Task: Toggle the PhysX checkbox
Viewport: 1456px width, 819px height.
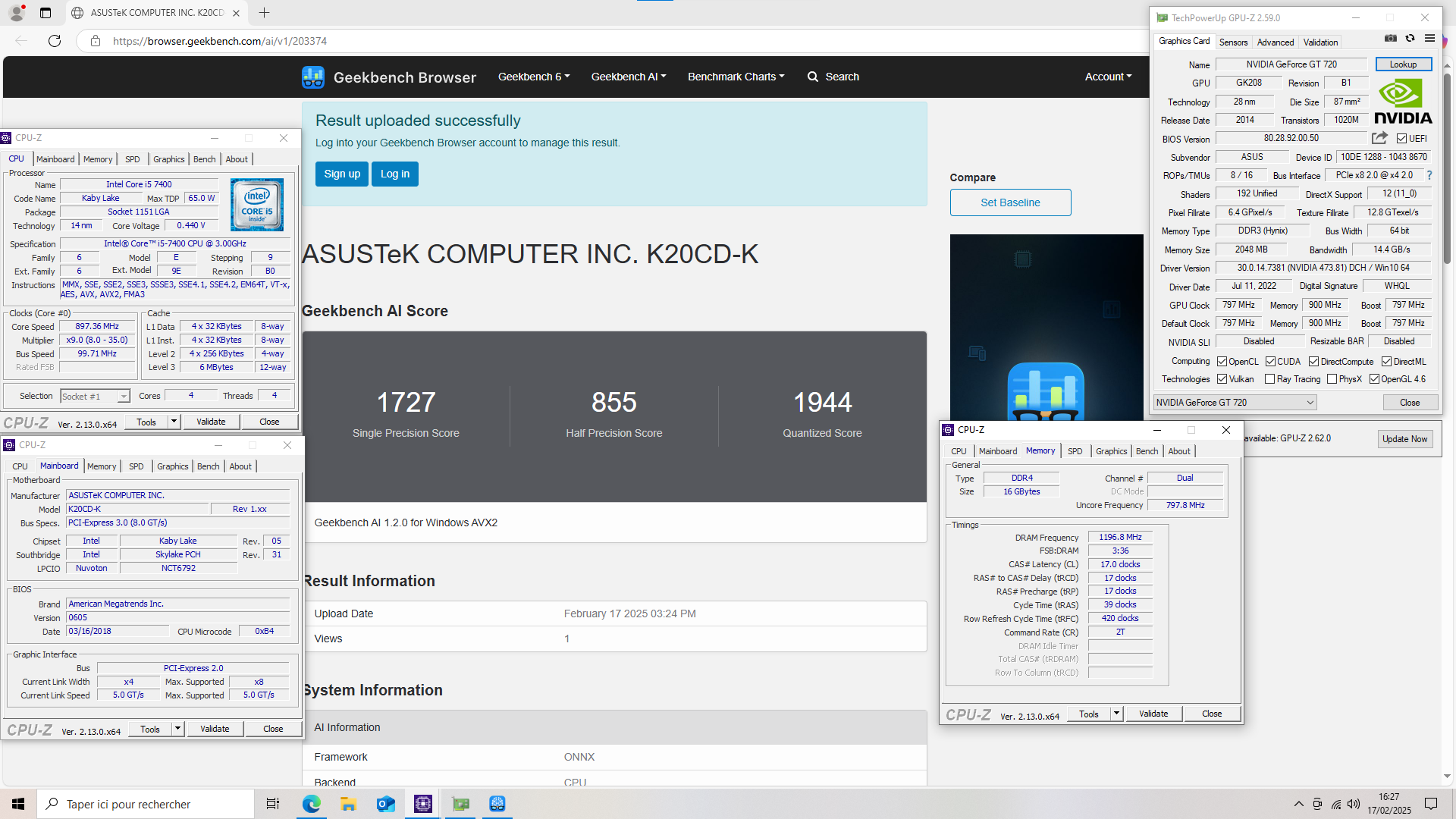Action: click(1332, 379)
